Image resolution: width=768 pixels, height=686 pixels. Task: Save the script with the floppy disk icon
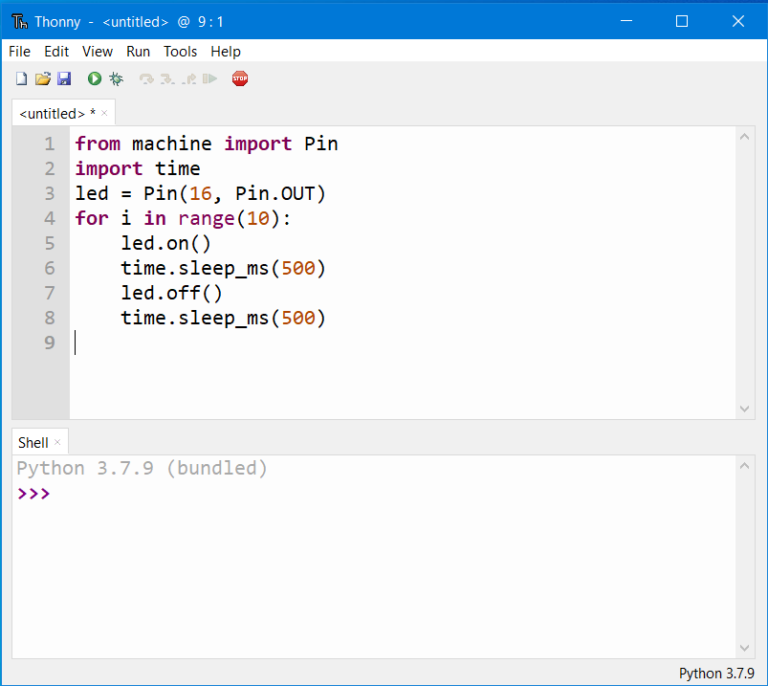(63, 78)
